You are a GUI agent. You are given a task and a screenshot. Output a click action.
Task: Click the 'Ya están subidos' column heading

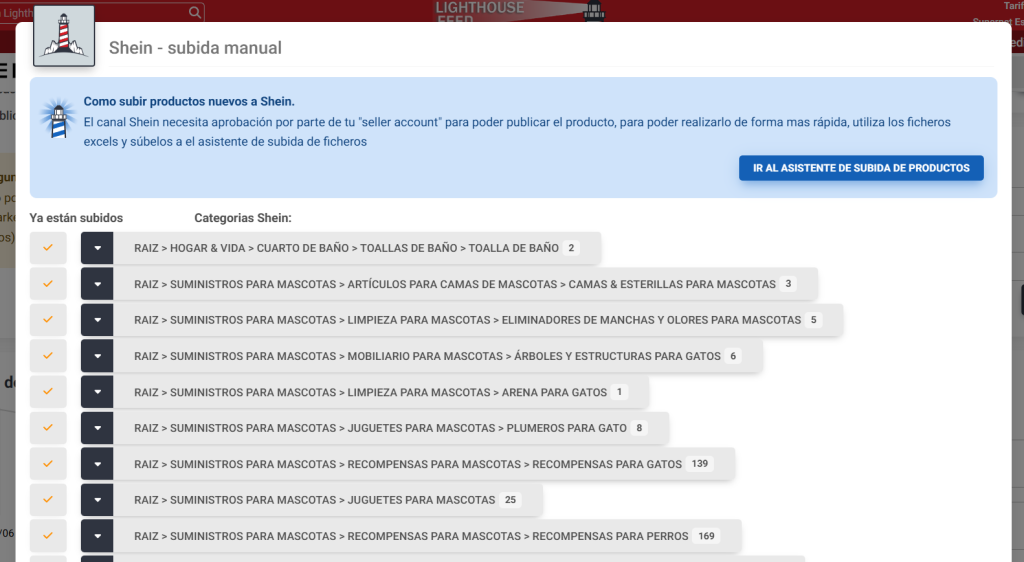(76, 218)
